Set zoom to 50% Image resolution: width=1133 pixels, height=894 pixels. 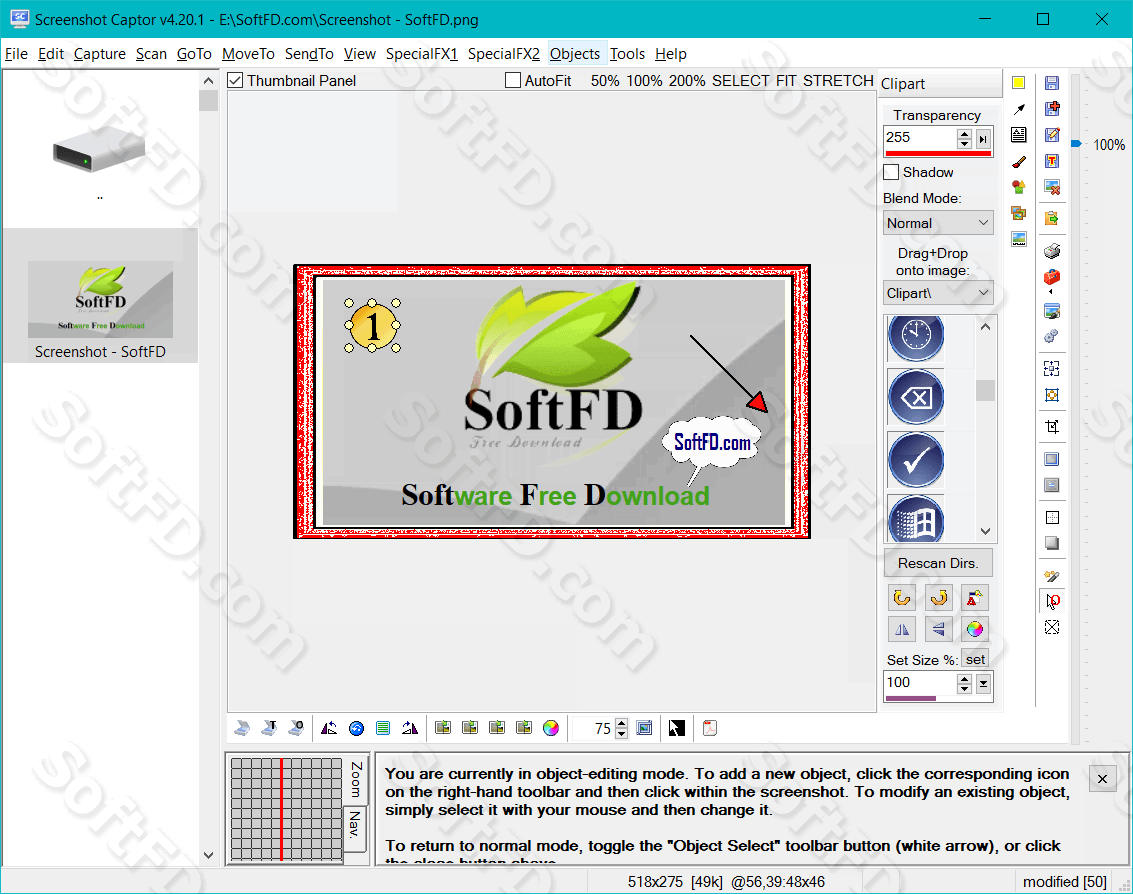coord(605,80)
